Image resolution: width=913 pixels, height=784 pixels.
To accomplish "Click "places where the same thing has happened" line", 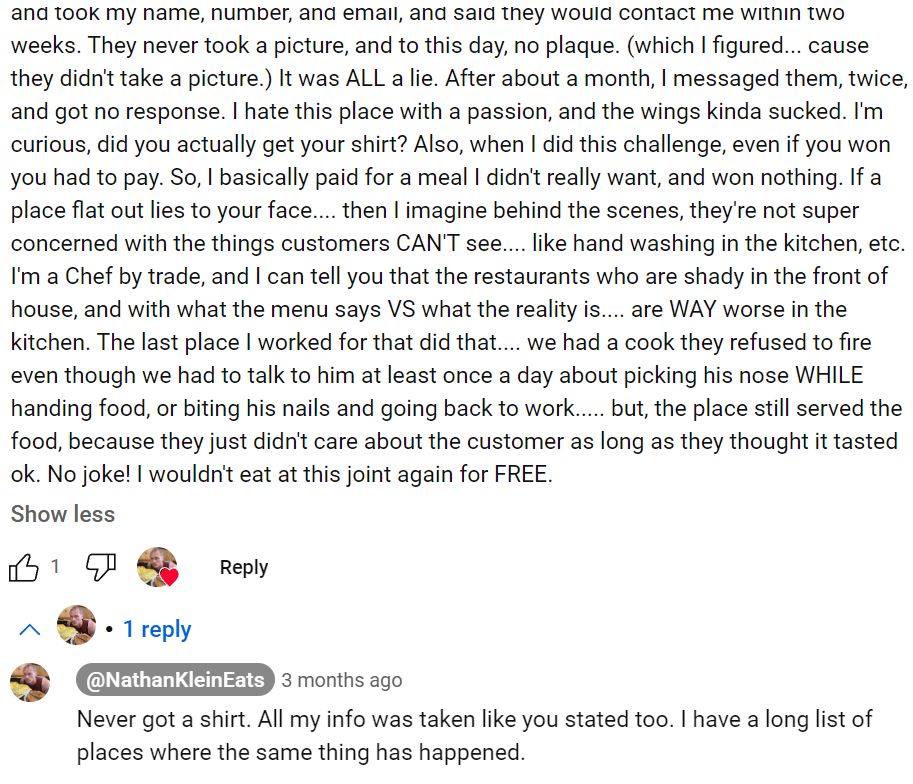I will 300,752.
